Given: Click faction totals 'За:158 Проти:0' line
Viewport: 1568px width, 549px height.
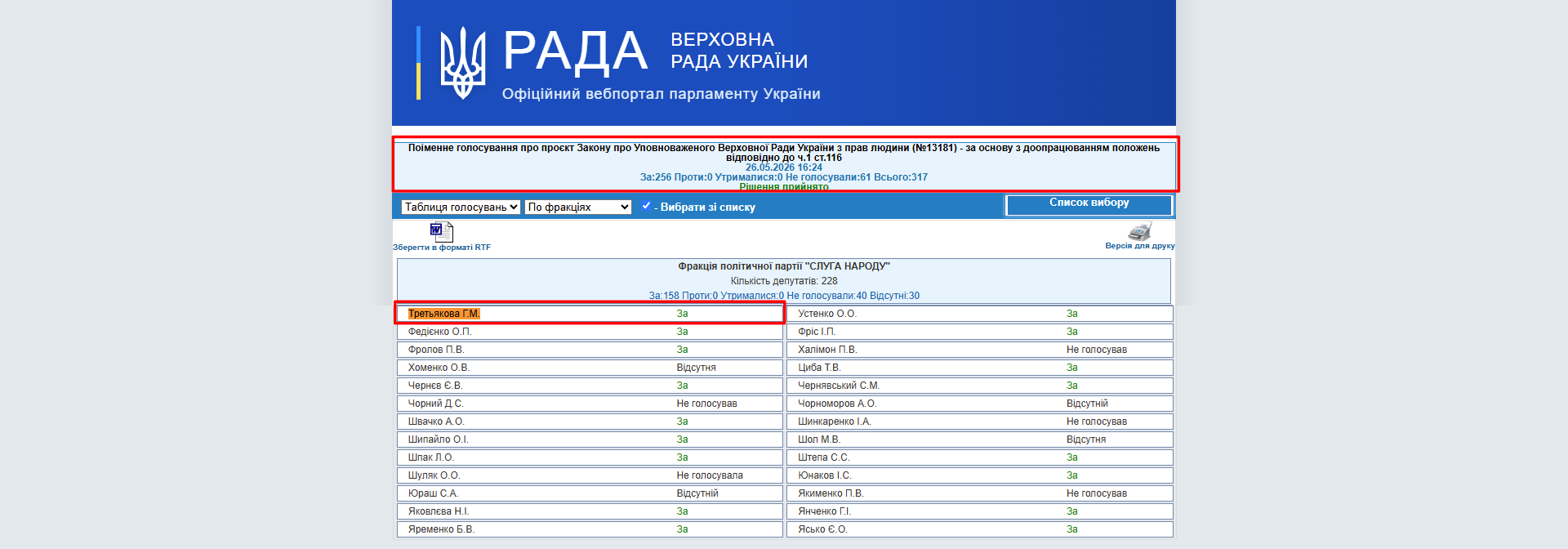Looking at the screenshot, I should pyautogui.click(x=784, y=296).
